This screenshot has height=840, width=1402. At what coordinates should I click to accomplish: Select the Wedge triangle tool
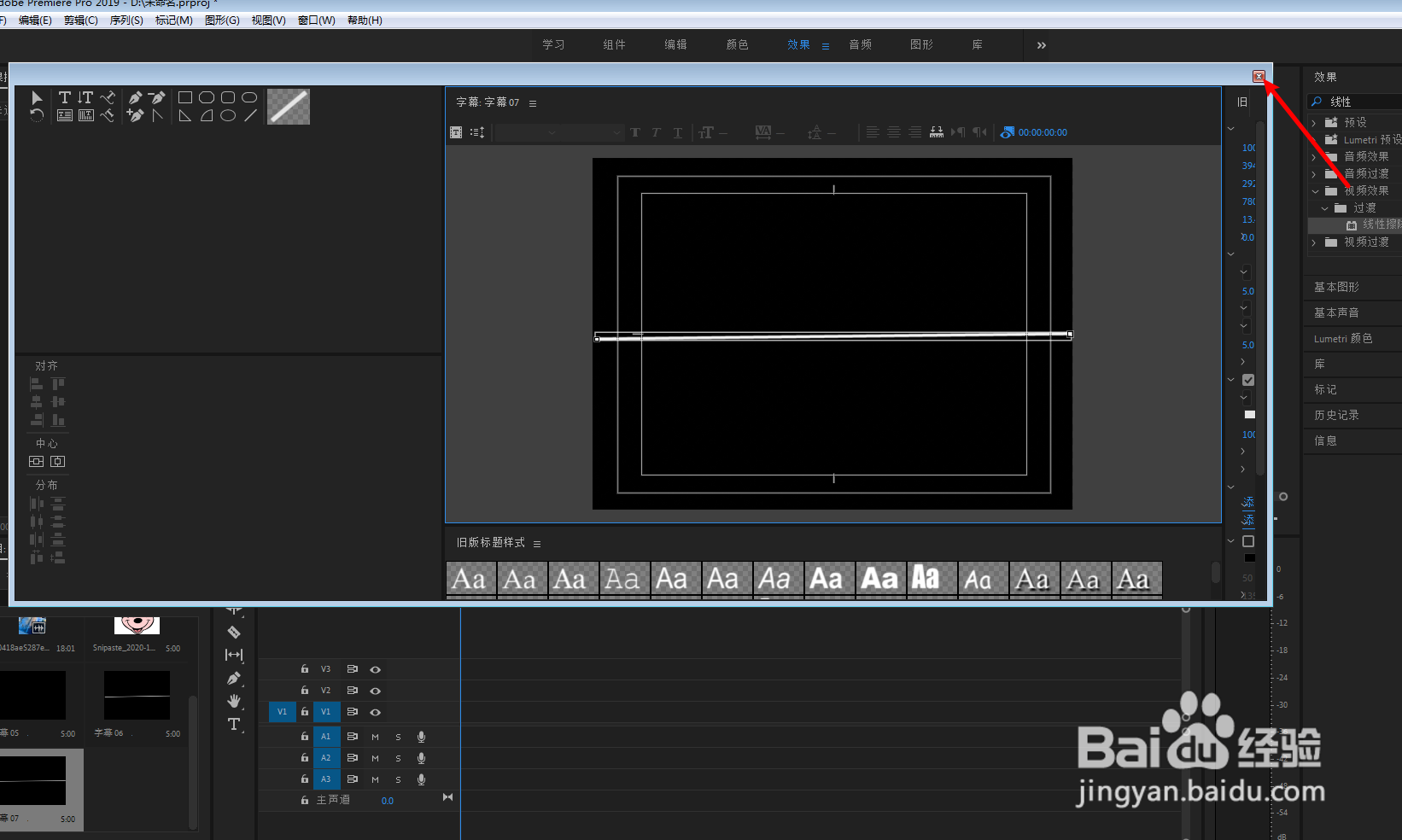pos(184,115)
